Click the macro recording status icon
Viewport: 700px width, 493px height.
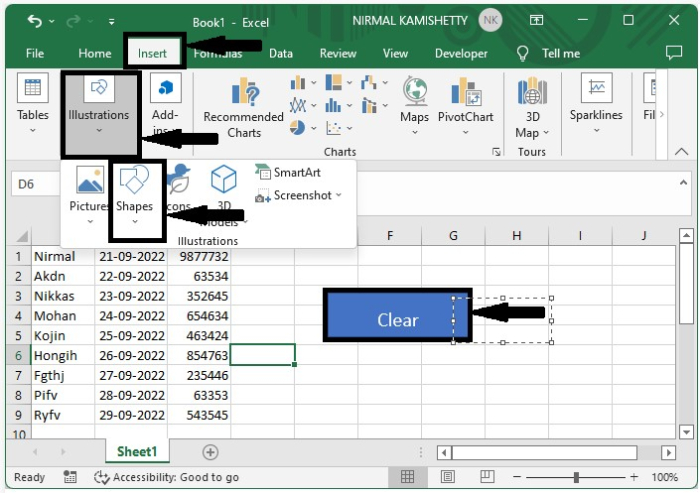coord(70,477)
